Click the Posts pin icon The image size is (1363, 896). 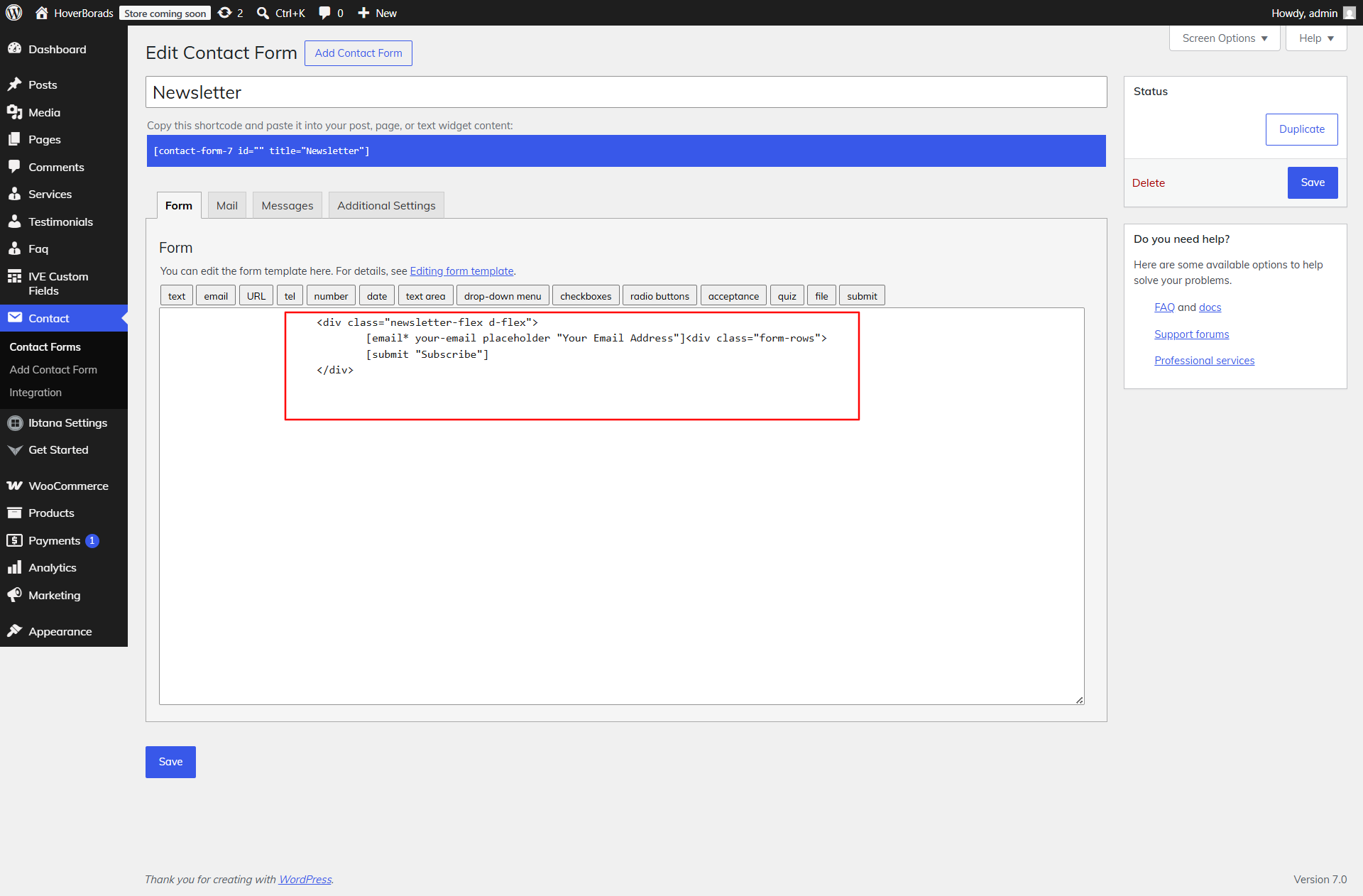(x=14, y=84)
